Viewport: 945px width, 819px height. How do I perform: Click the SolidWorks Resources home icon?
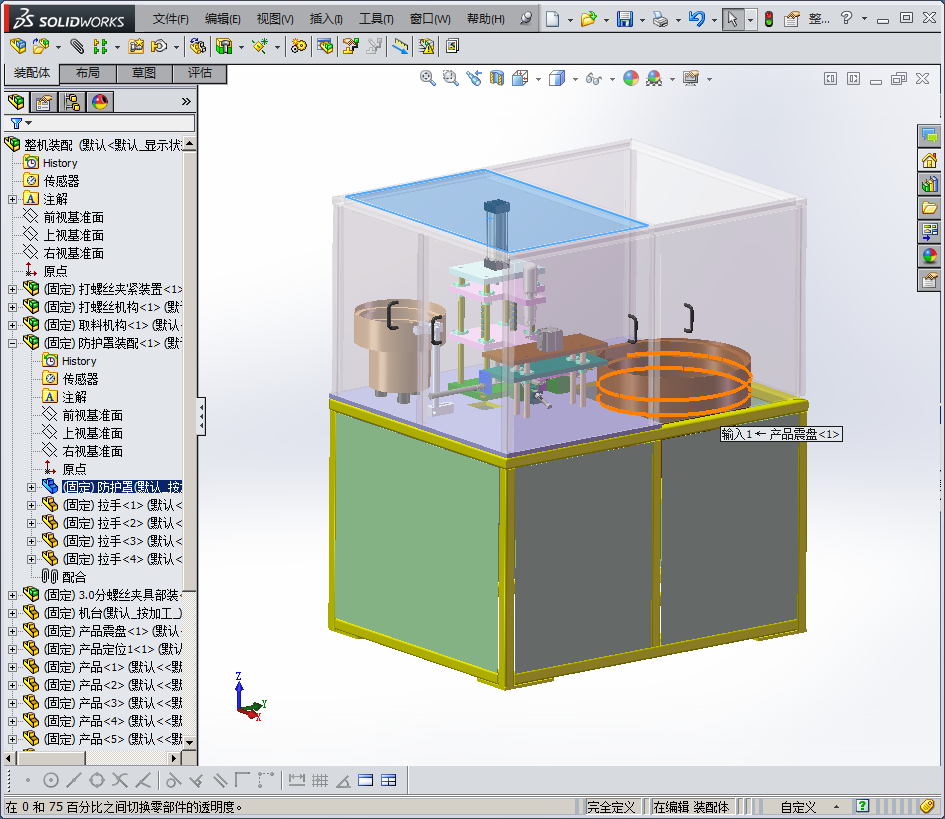click(929, 160)
